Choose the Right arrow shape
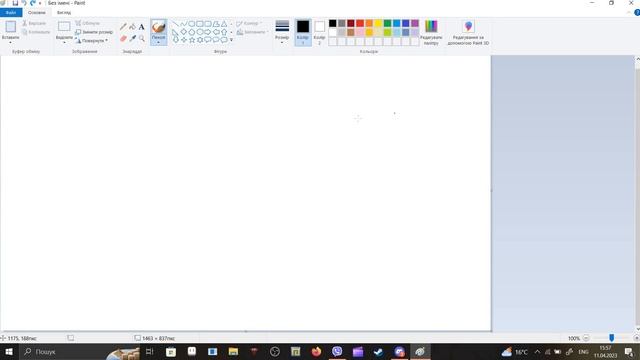This screenshot has width=640, height=360. coord(208,32)
